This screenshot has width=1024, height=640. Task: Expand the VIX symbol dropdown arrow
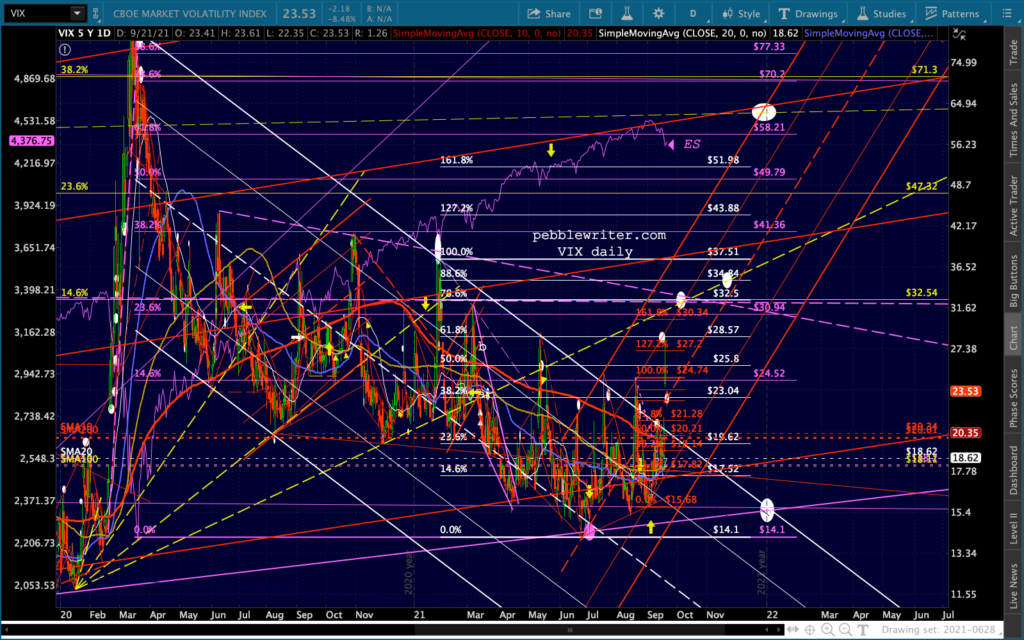click(77, 13)
